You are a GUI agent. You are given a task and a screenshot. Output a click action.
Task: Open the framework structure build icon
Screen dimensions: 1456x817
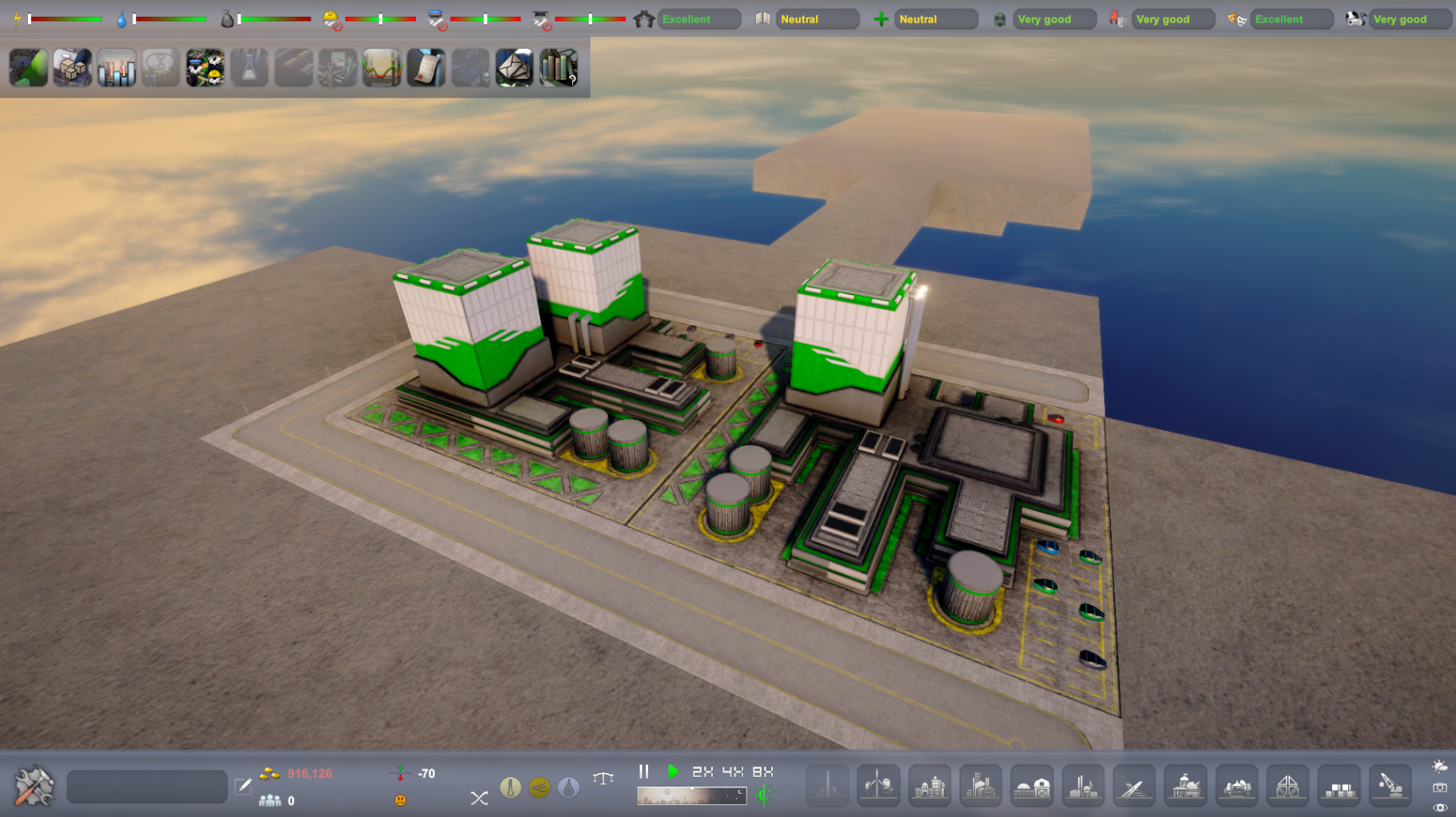[1287, 786]
